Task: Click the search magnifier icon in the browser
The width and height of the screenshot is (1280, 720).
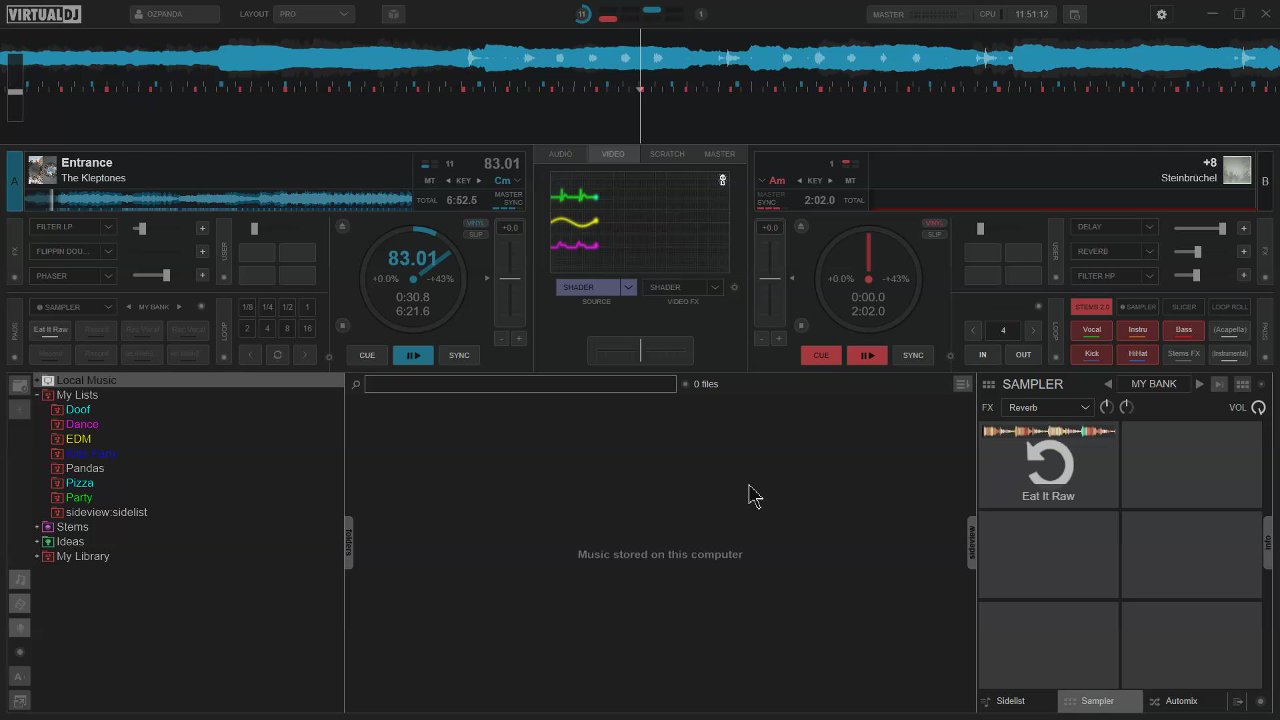Action: (x=355, y=384)
